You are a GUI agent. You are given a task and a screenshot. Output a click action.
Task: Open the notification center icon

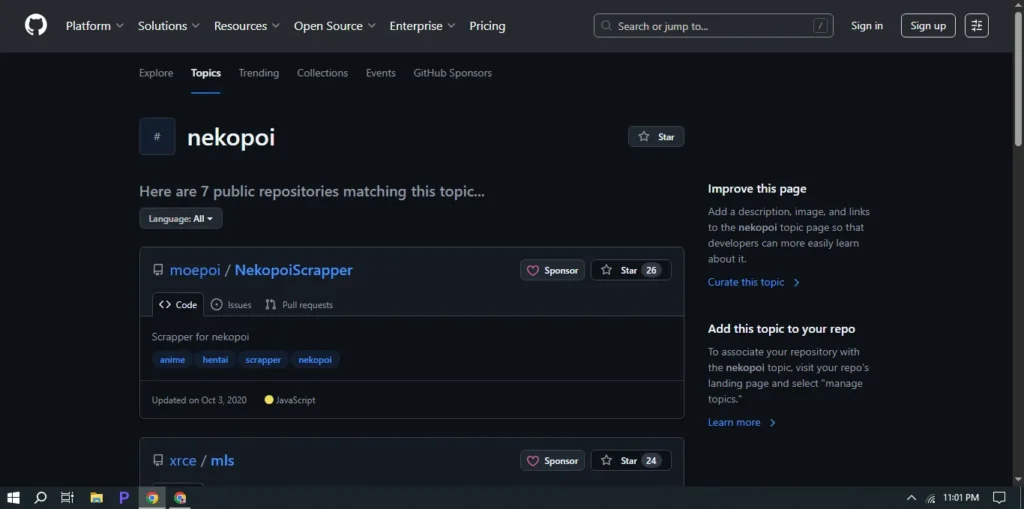999,498
